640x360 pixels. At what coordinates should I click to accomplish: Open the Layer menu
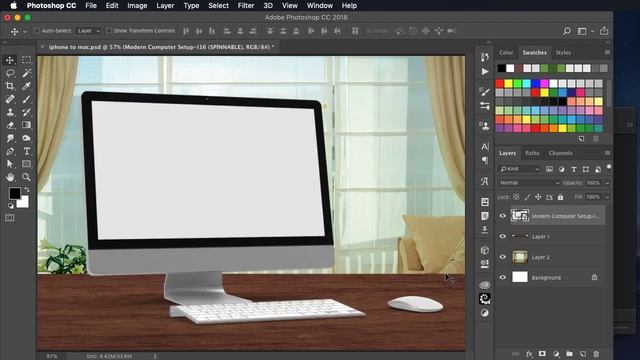click(x=165, y=6)
